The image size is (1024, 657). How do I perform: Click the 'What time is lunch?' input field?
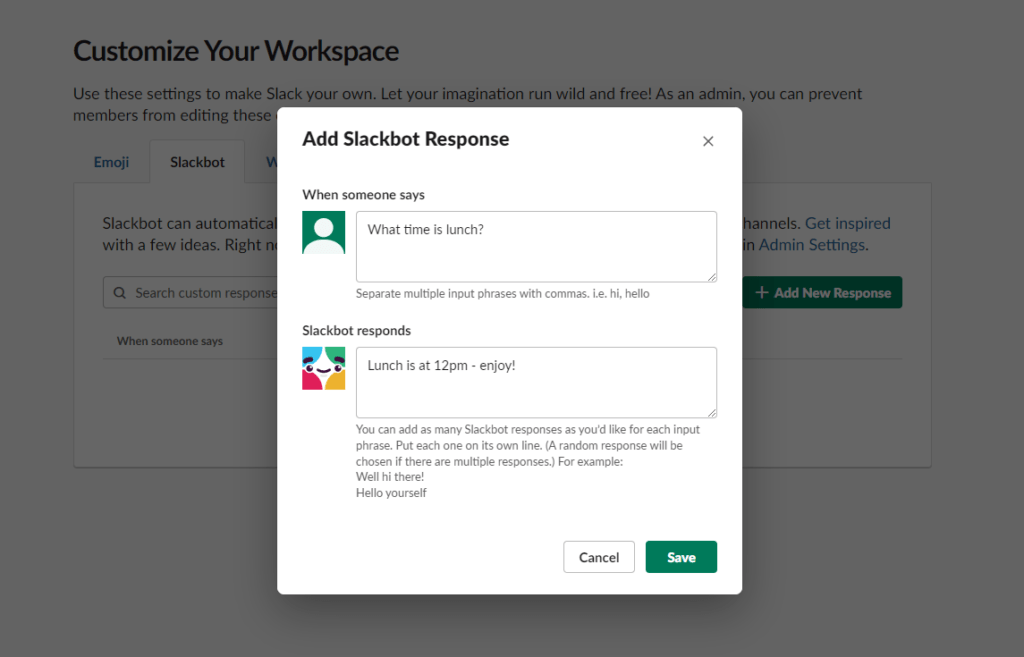[x=537, y=247]
